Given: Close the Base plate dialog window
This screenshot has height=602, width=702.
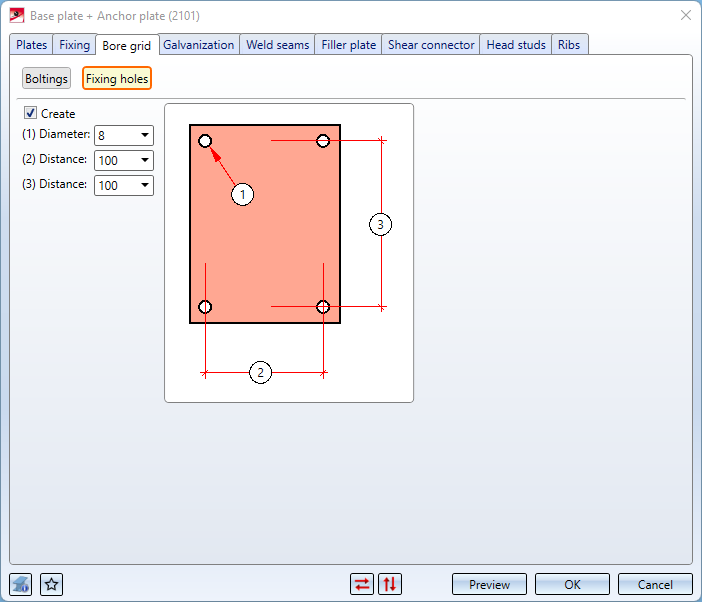Looking at the screenshot, I should pos(685,15).
